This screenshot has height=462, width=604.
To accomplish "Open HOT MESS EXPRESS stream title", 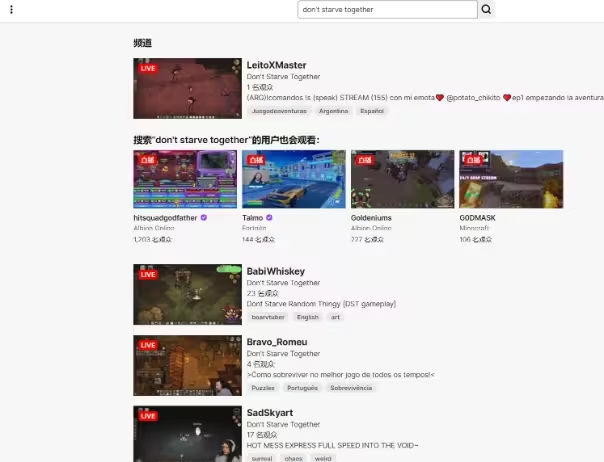I will tap(332, 445).
